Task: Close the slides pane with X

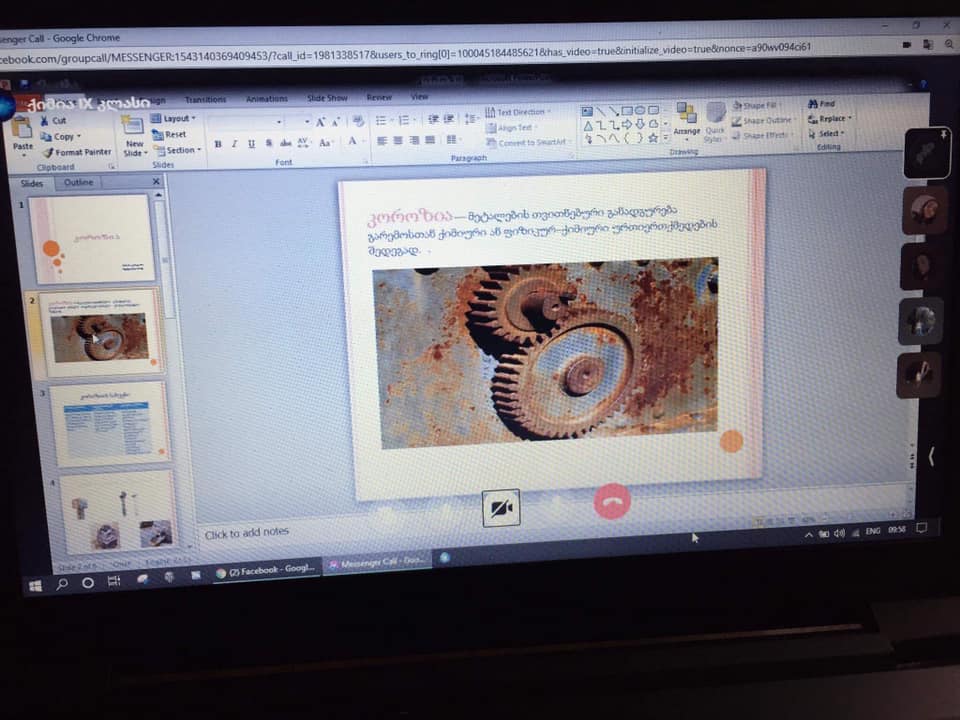Action: (156, 181)
